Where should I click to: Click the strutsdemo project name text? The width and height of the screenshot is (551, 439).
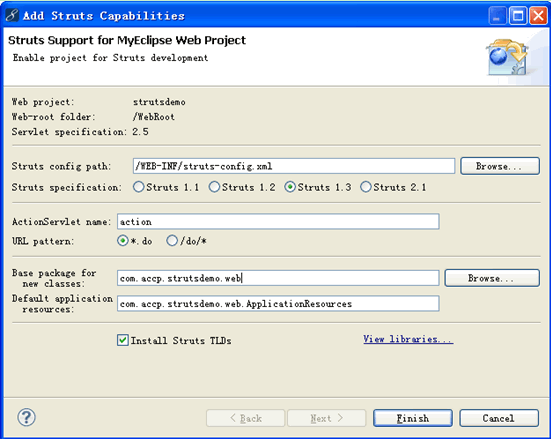159,102
